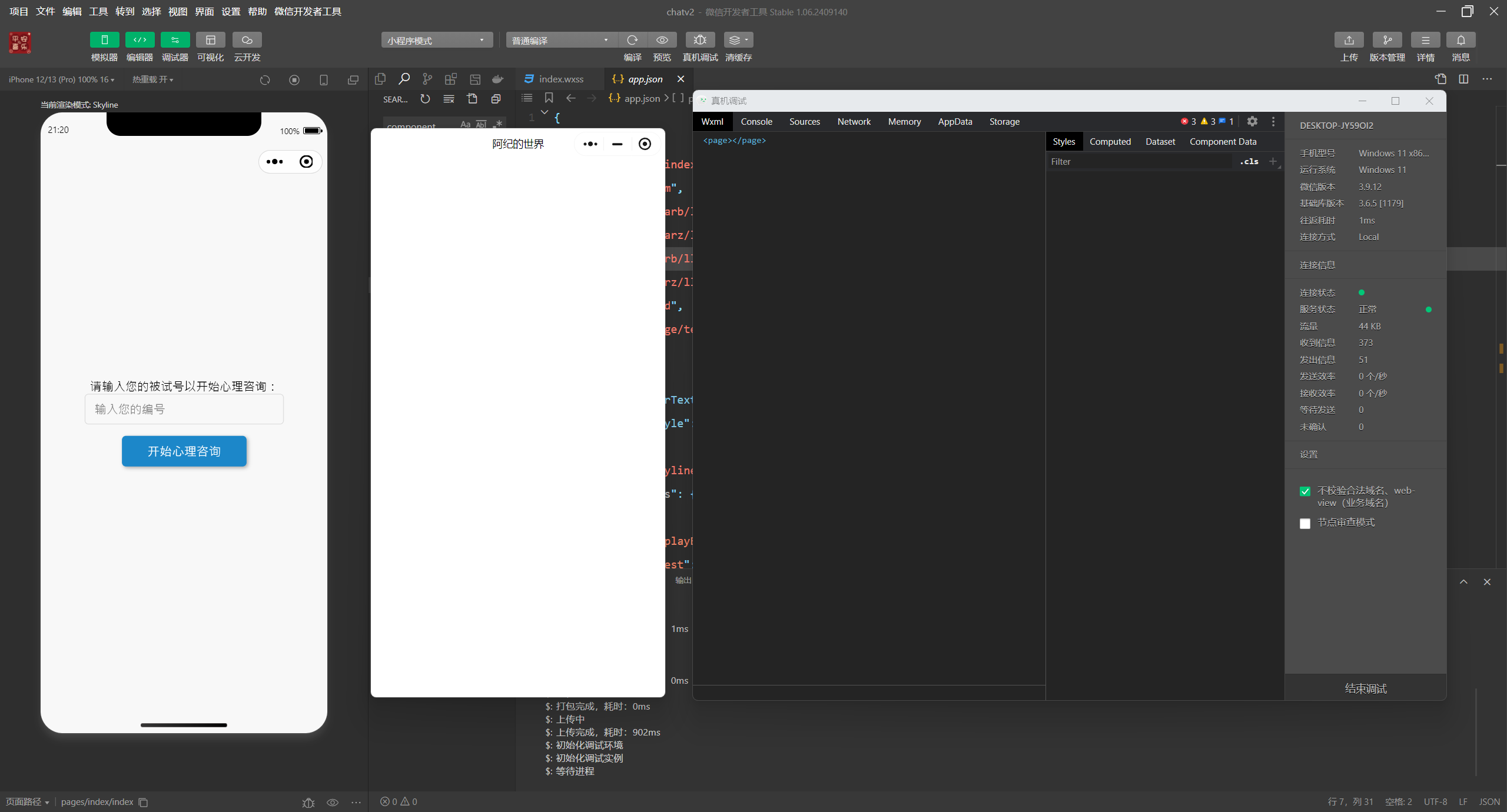Click the green 模拟器 simulator icon

point(104,40)
